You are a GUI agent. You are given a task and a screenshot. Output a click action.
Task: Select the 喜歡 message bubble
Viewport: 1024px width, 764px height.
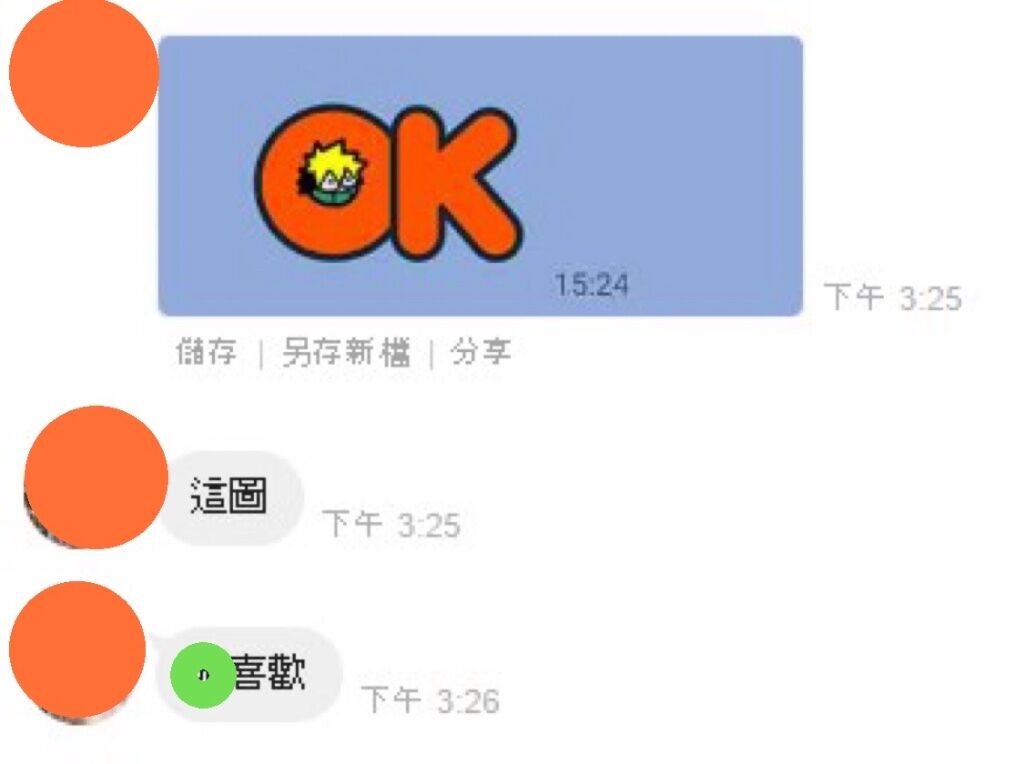(249, 674)
